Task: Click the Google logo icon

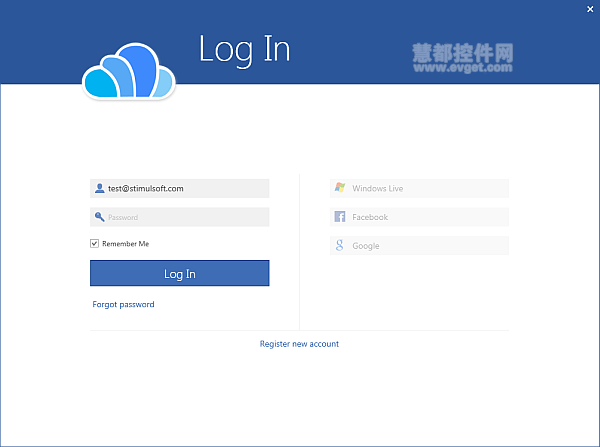Action: point(339,245)
